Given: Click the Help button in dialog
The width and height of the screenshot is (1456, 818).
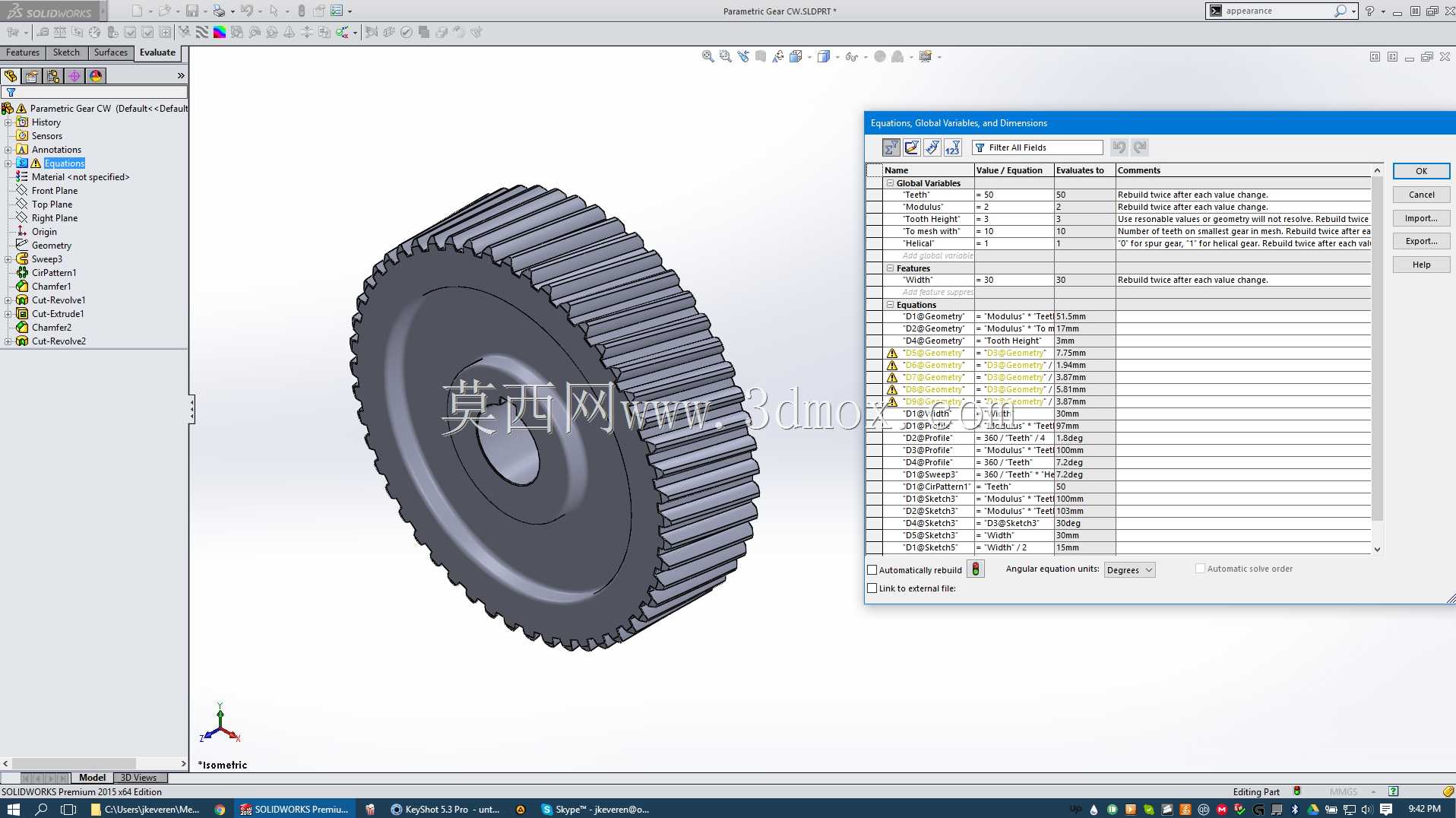Looking at the screenshot, I should click(1421, 265).
